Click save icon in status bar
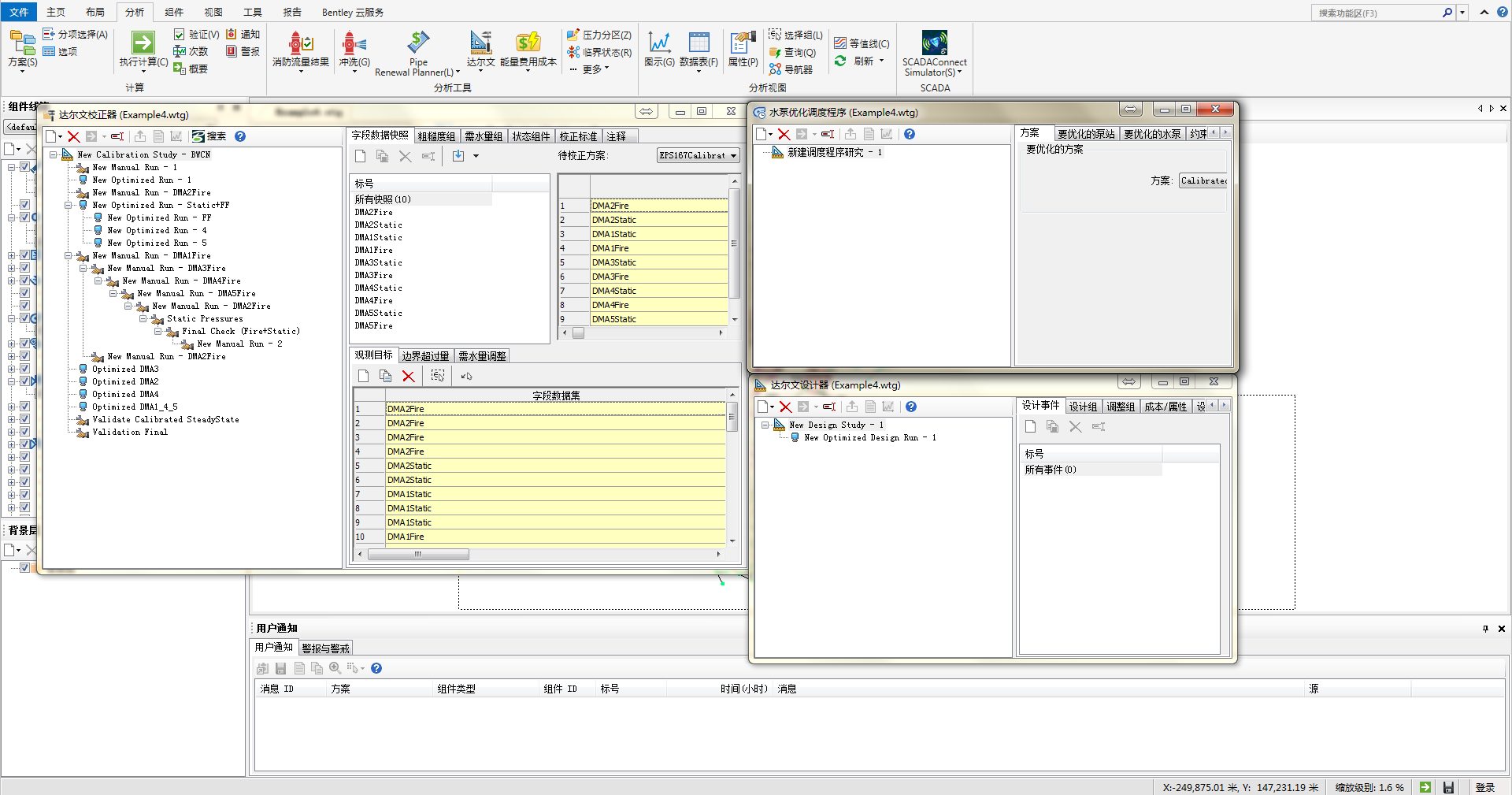 [1448, 787]
